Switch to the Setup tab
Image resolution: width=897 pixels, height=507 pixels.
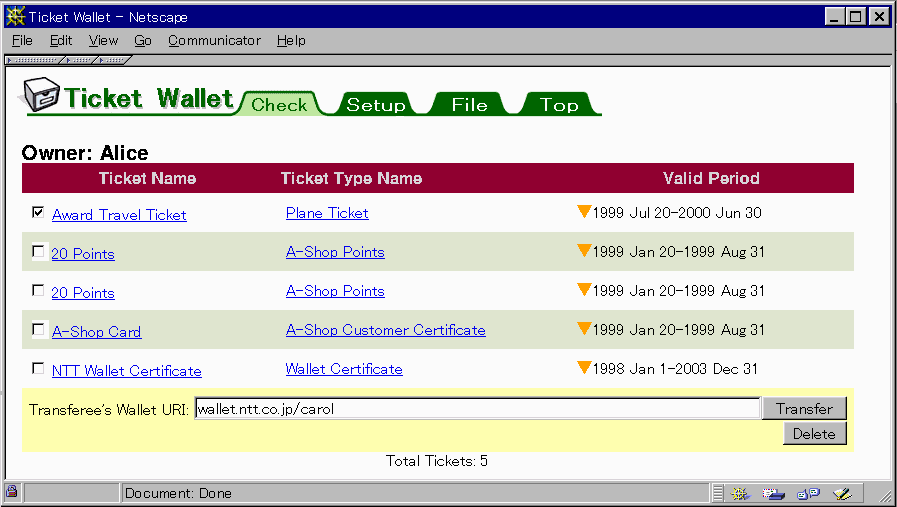click(x=376, y=105)
